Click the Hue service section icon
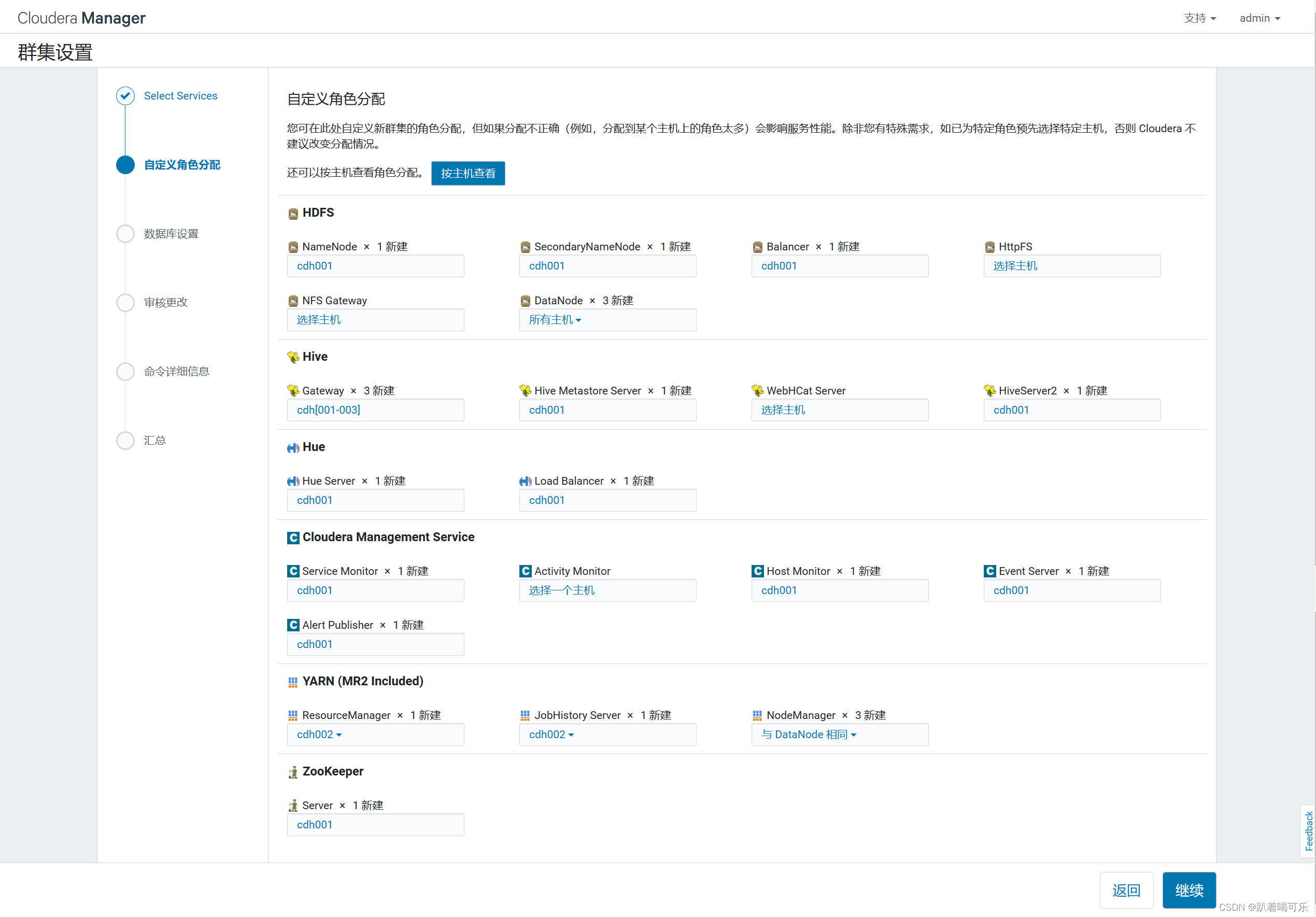The image size is (1316, 917). click(293, 447)
